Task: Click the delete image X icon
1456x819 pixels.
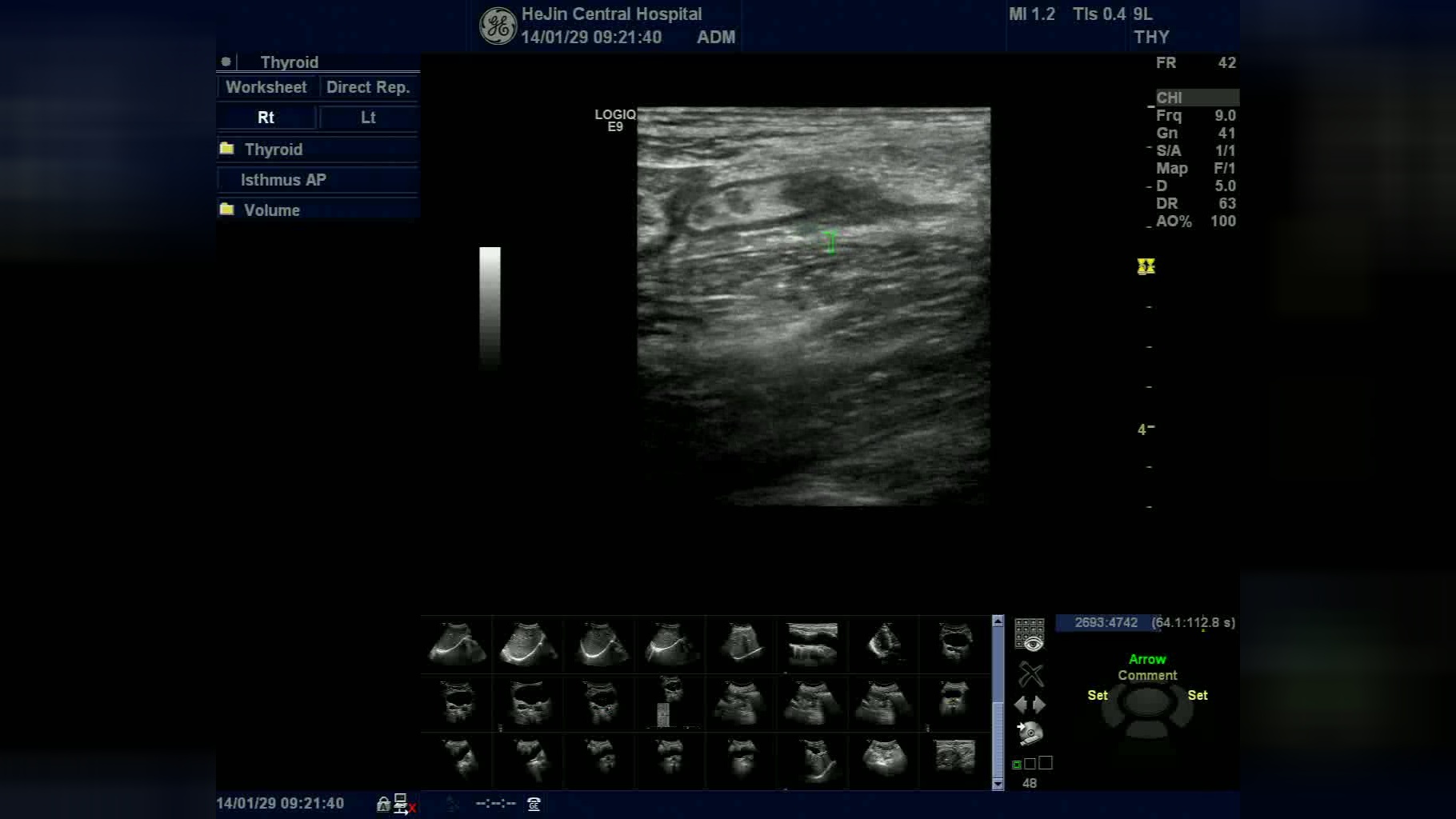Action: (1030, 675)
